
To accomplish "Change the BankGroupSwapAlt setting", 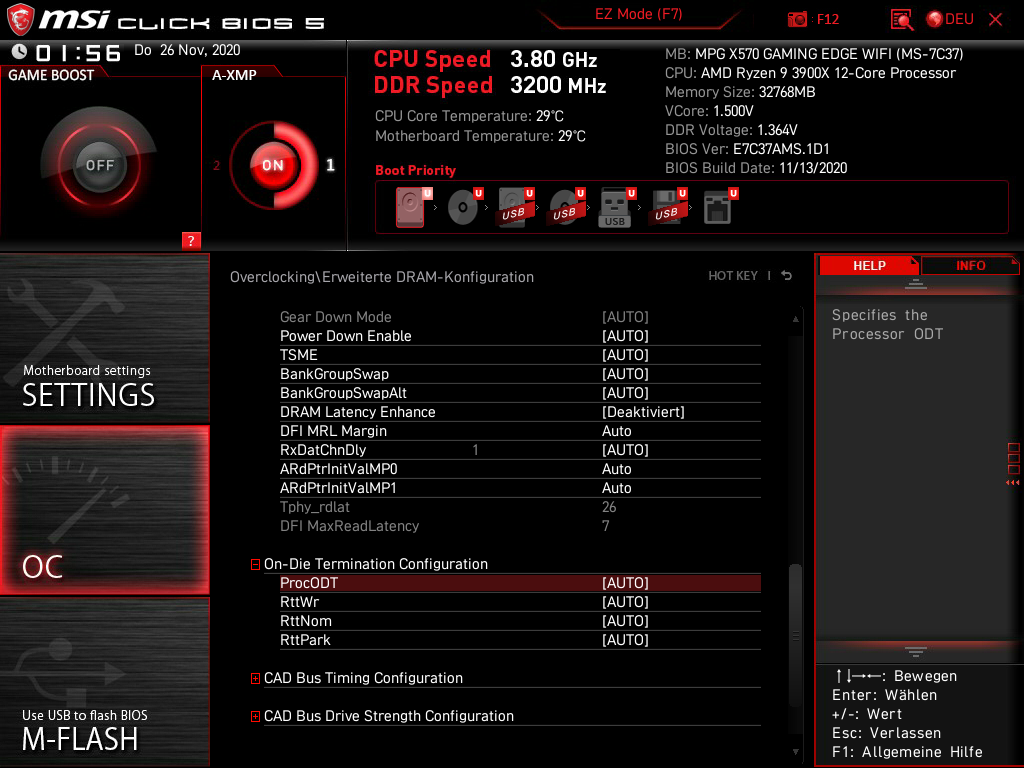I will [x=625, y=392].
